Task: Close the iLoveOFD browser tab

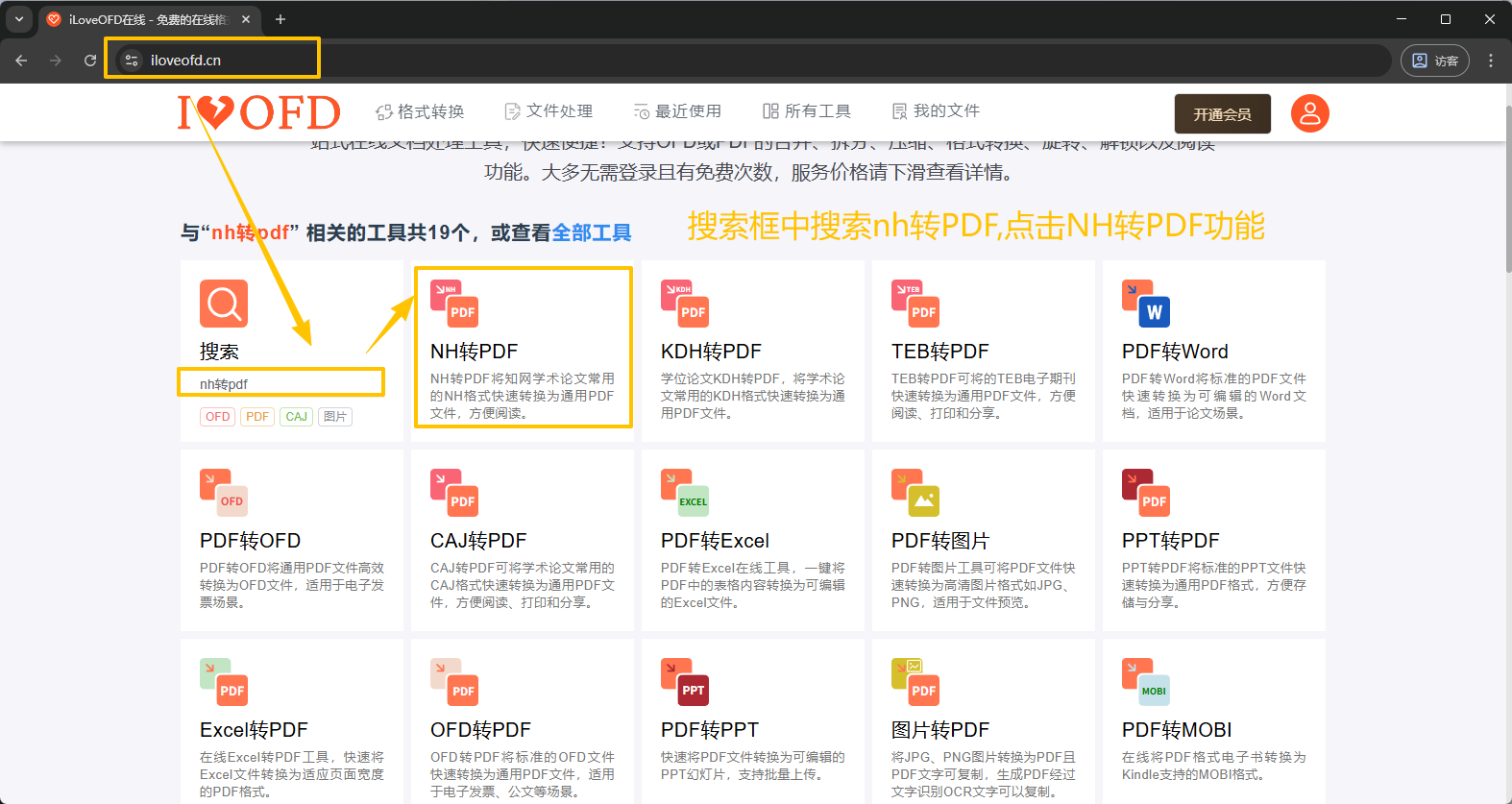Action: (x=246, y=19)
